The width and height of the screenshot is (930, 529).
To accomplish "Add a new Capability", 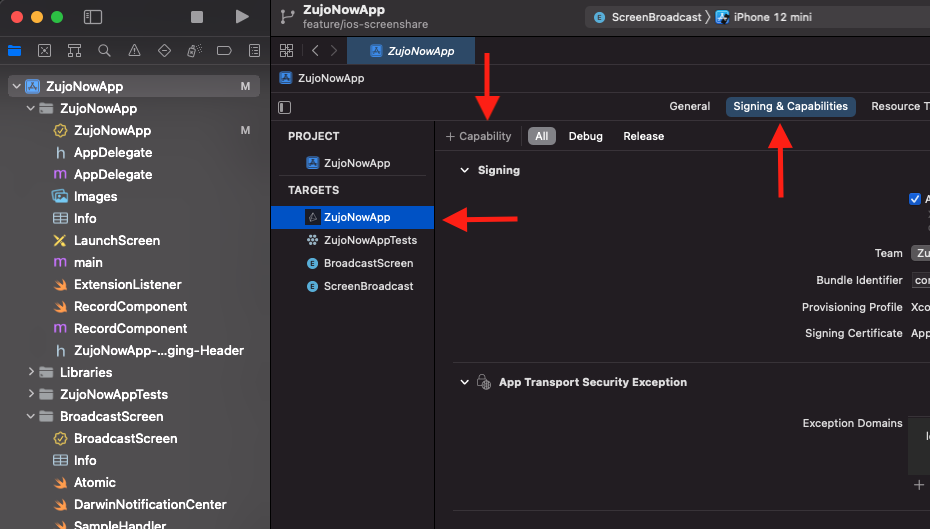I will tap(478, 136).
